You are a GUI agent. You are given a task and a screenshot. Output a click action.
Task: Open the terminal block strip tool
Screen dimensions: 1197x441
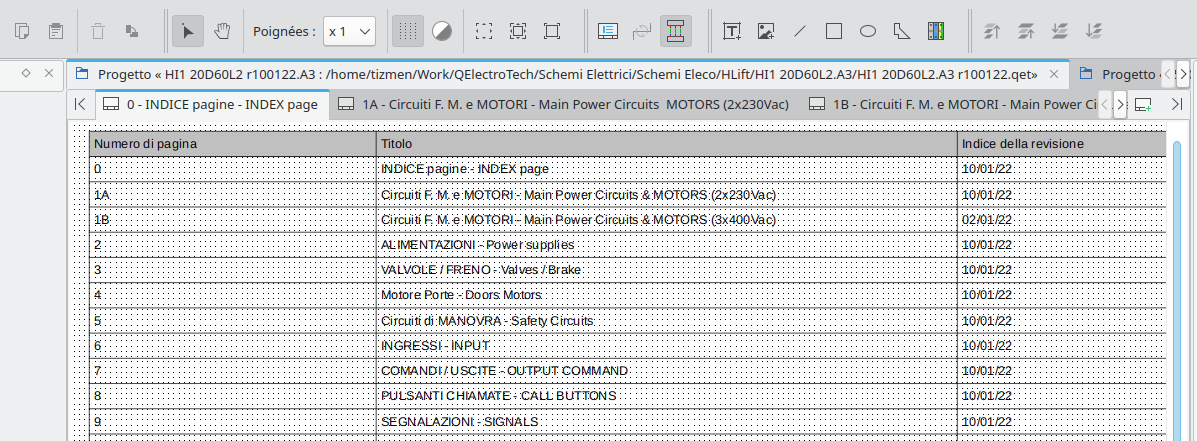click(x=936, y=31)
